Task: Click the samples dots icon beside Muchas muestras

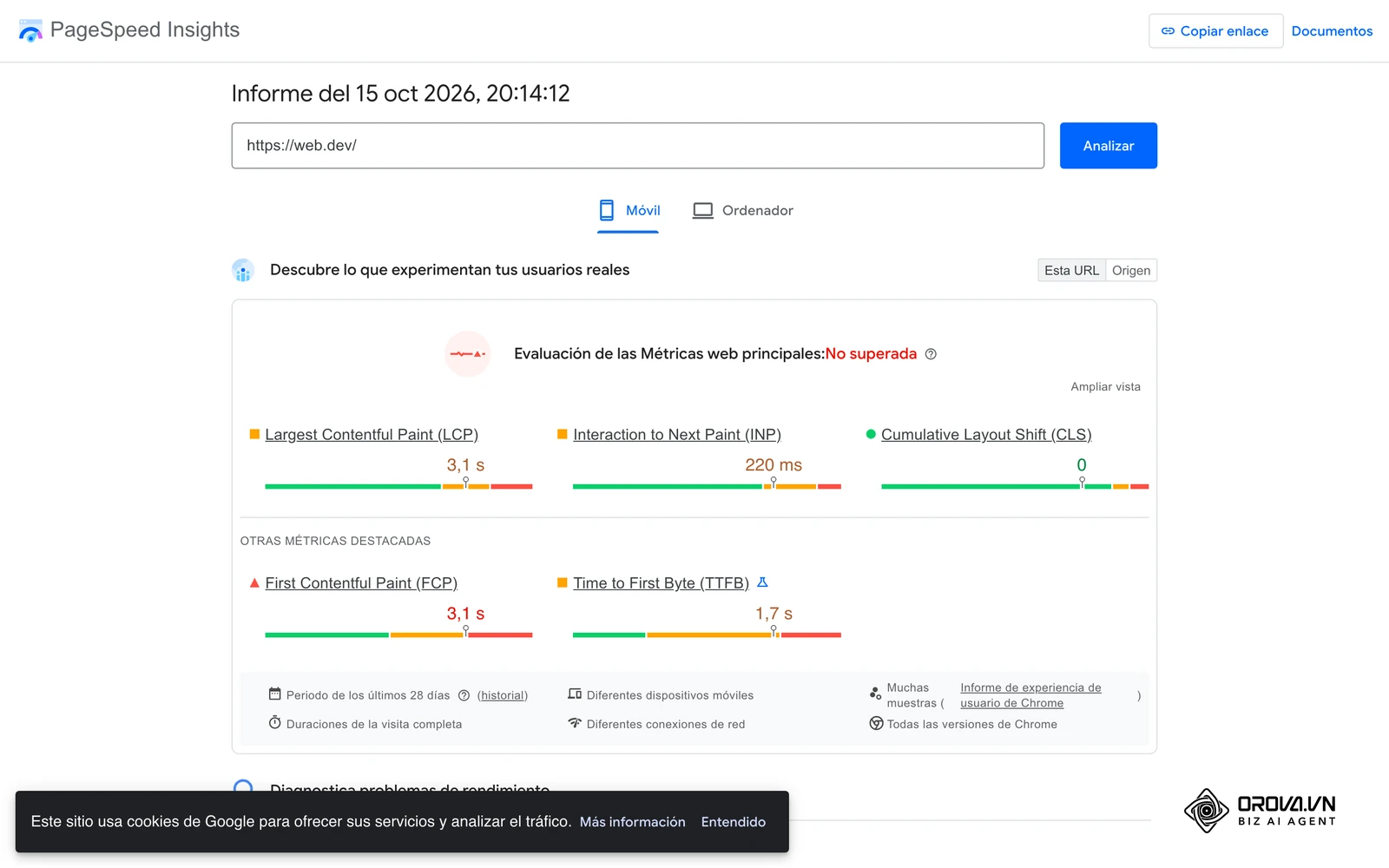Action: (x=875, y=694)
